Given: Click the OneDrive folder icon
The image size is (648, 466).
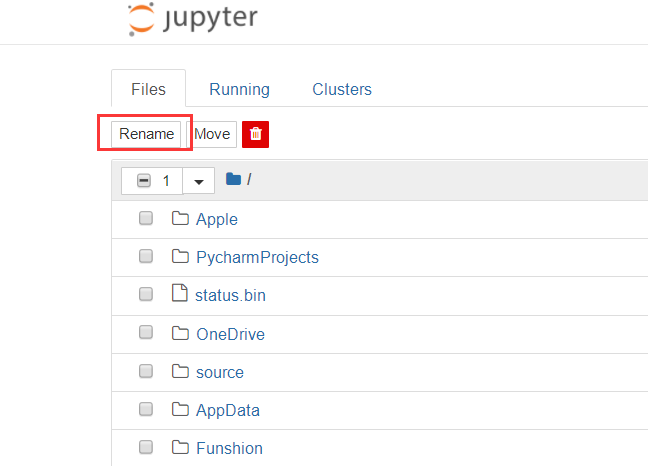Looking at the screenshot, I should click(180, 333).
